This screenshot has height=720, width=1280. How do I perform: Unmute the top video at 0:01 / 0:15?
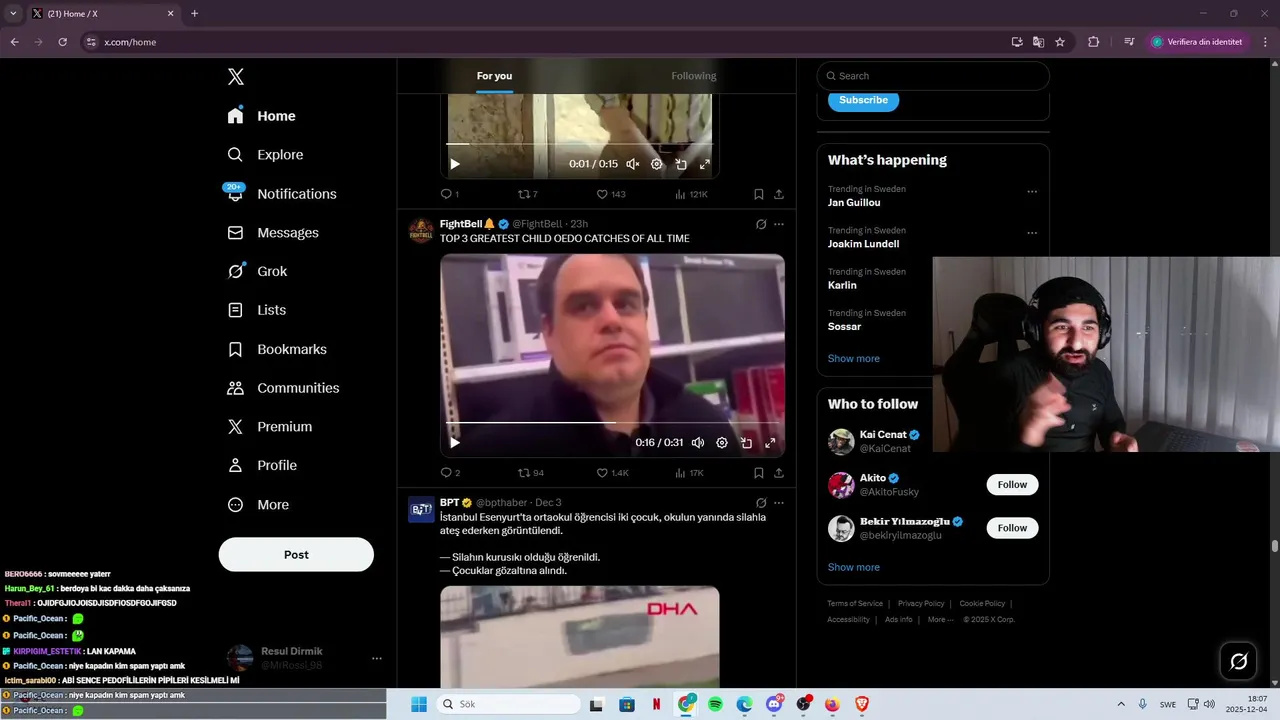tap(633, 164)
